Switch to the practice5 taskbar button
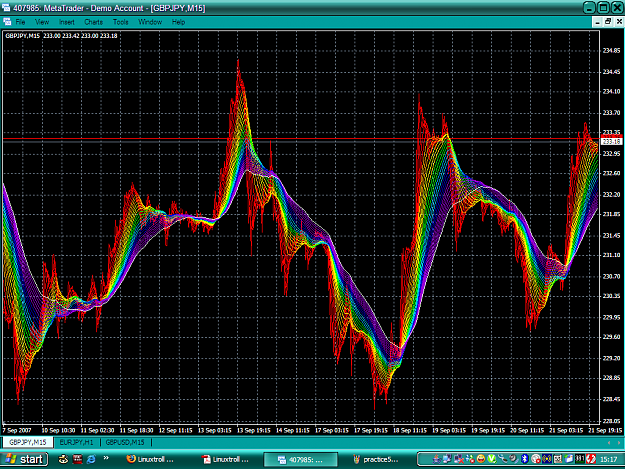625x469 pixels. pyautogui.click(x=377, y=459)
